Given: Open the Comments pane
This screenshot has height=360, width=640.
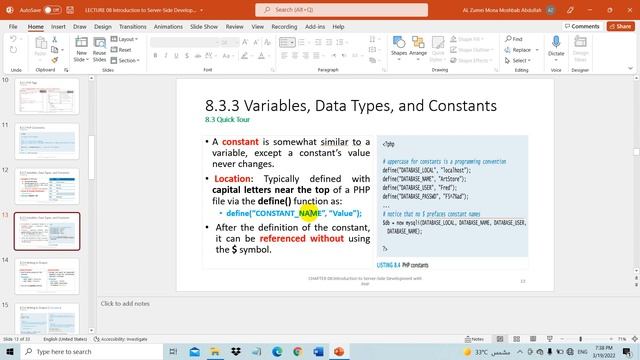Looking at the screenshot, I should point(582,27).
